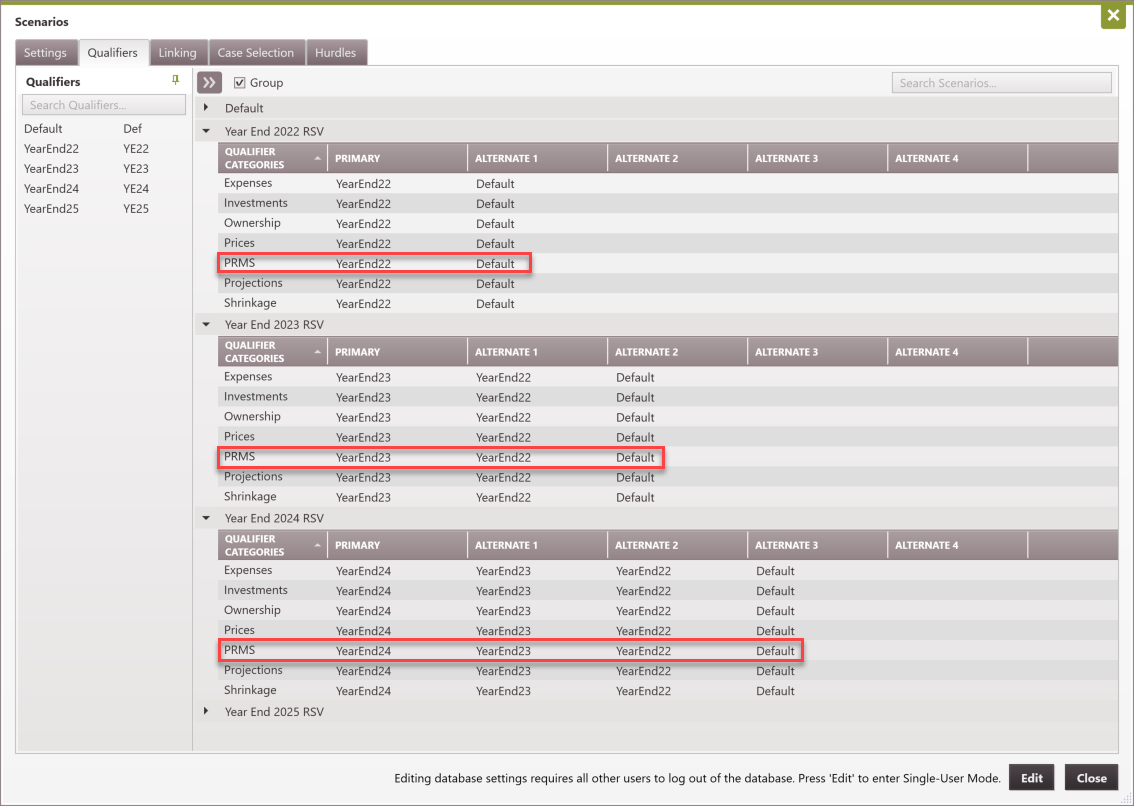The height and width of the screenshot is (806, 1134).
Task: Expand the Year End 2025 RSV group
Action: [206, 711]
